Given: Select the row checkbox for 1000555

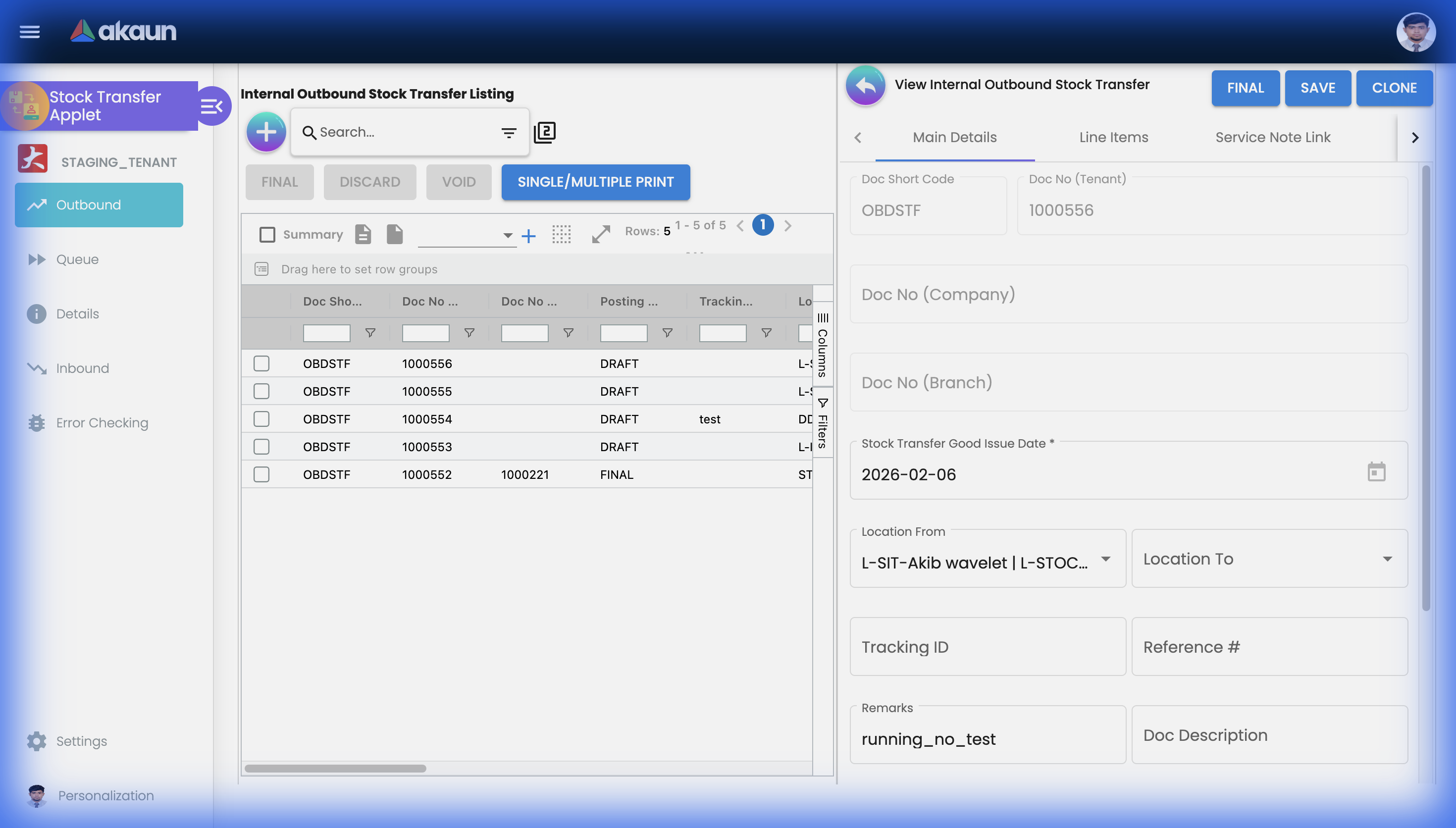Looking at the screenshot, I should point(261,391).
